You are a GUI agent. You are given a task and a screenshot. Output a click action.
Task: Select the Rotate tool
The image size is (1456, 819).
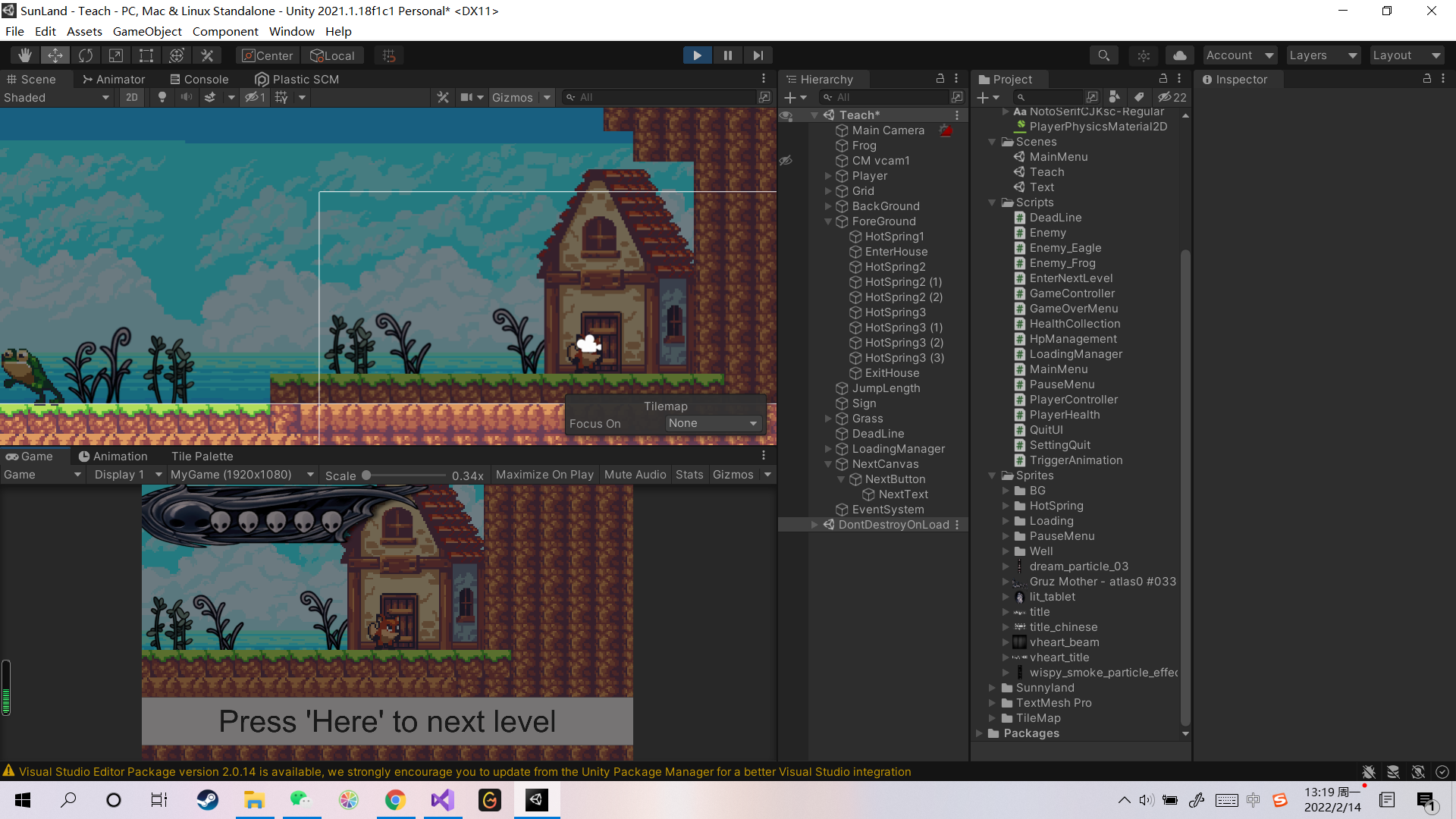86,55
